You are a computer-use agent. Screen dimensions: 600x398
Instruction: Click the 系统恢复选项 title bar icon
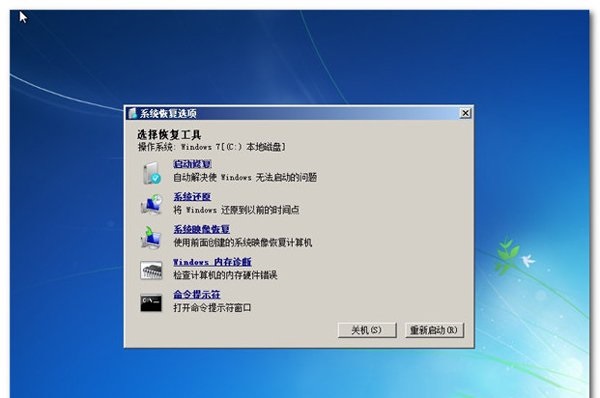[132, 113]
